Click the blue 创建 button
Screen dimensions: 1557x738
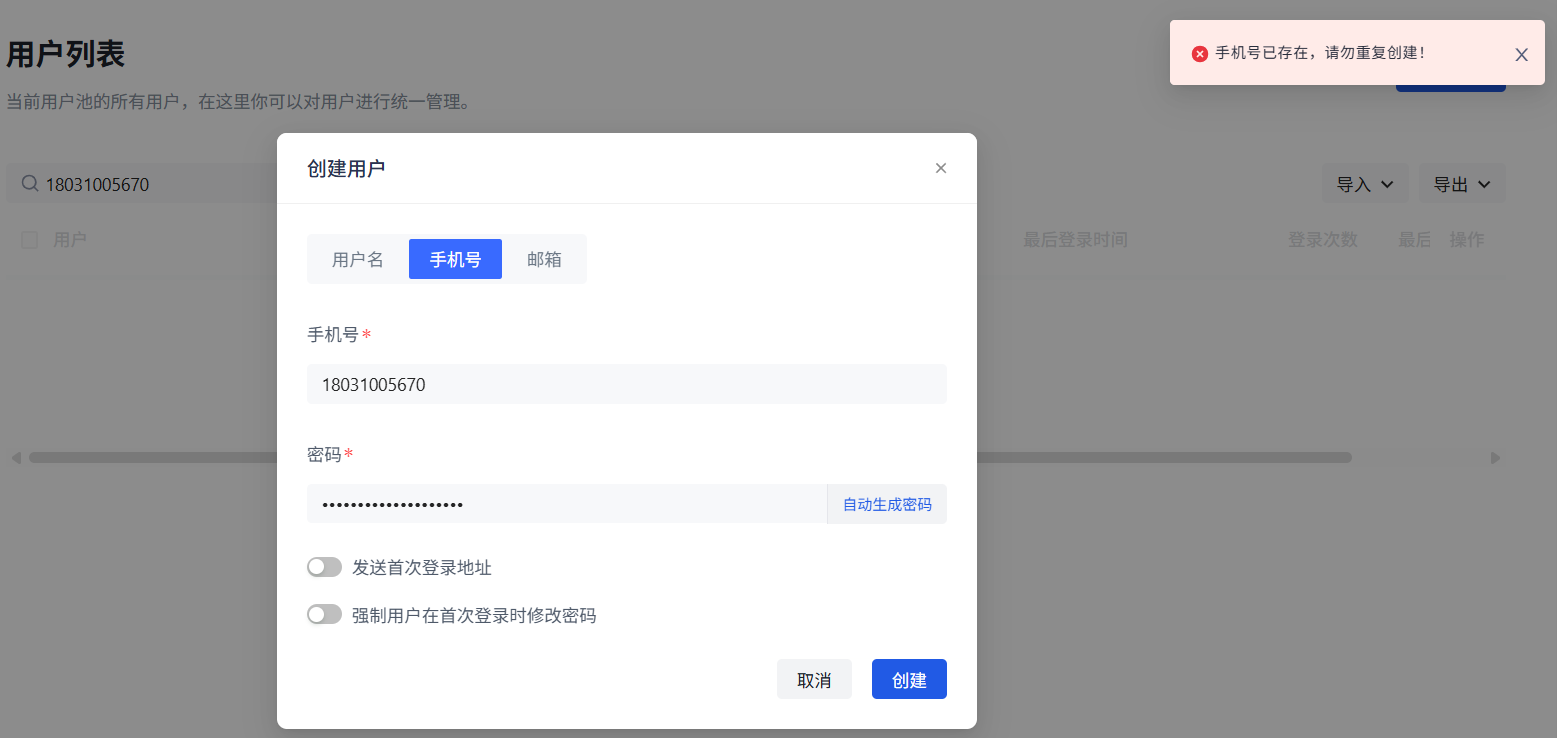click(x=908, y=680)
